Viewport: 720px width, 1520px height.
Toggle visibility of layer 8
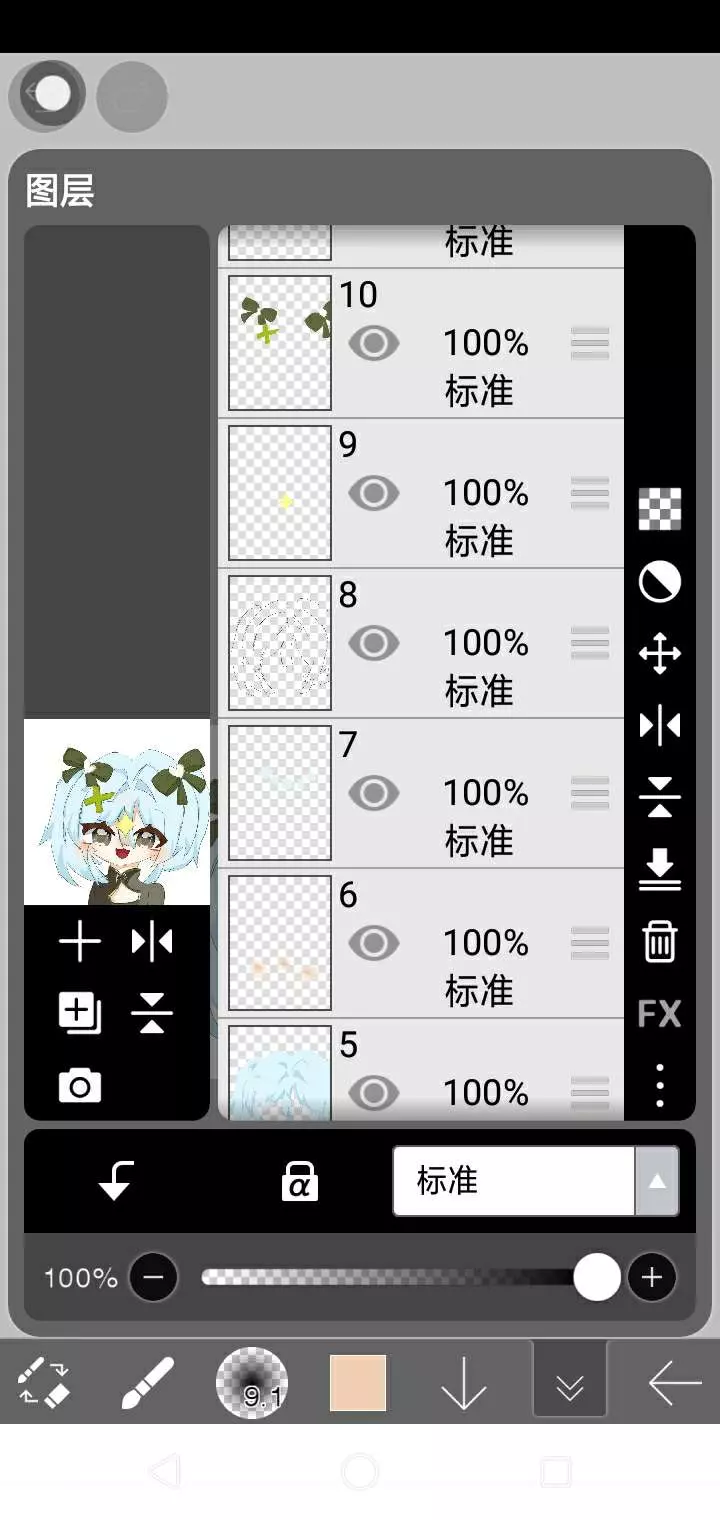[374, 643]
